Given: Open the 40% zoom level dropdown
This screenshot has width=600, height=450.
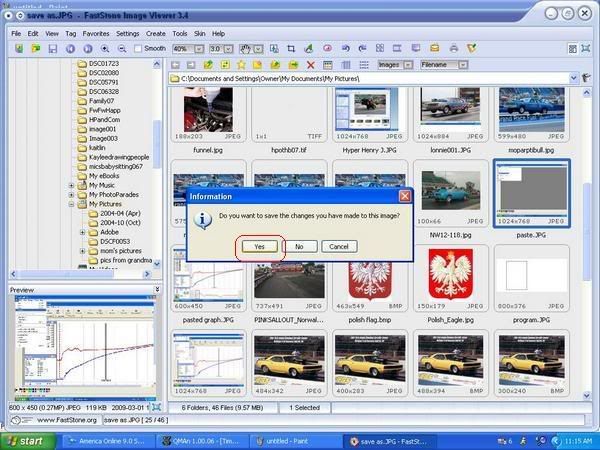Looking at the screenshot, I should coord(199,49).
